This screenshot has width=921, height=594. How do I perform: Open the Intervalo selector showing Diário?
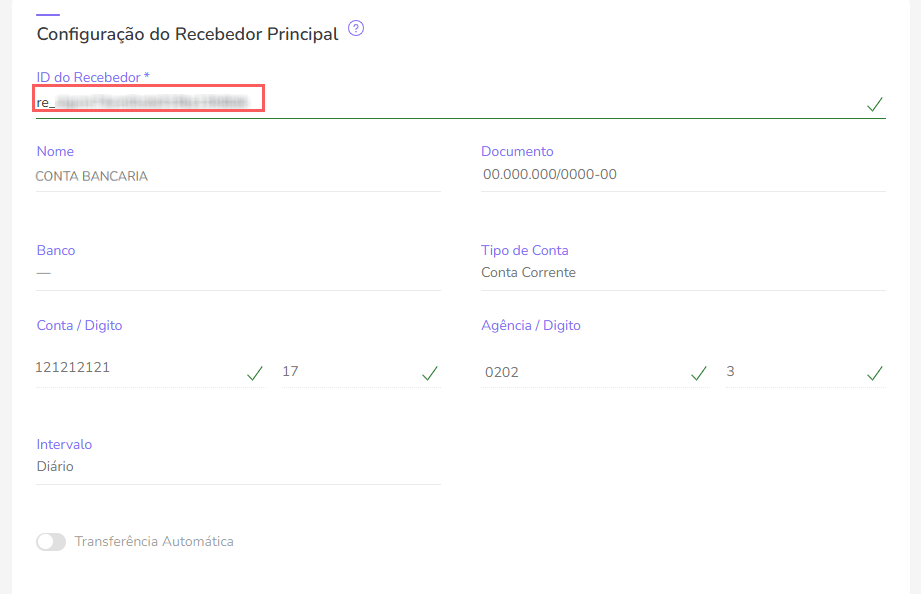coord(238,466)
